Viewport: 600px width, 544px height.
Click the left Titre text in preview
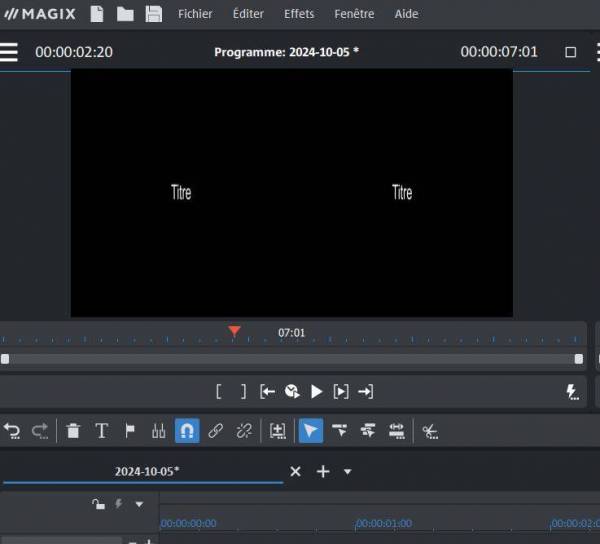[181, 192]
